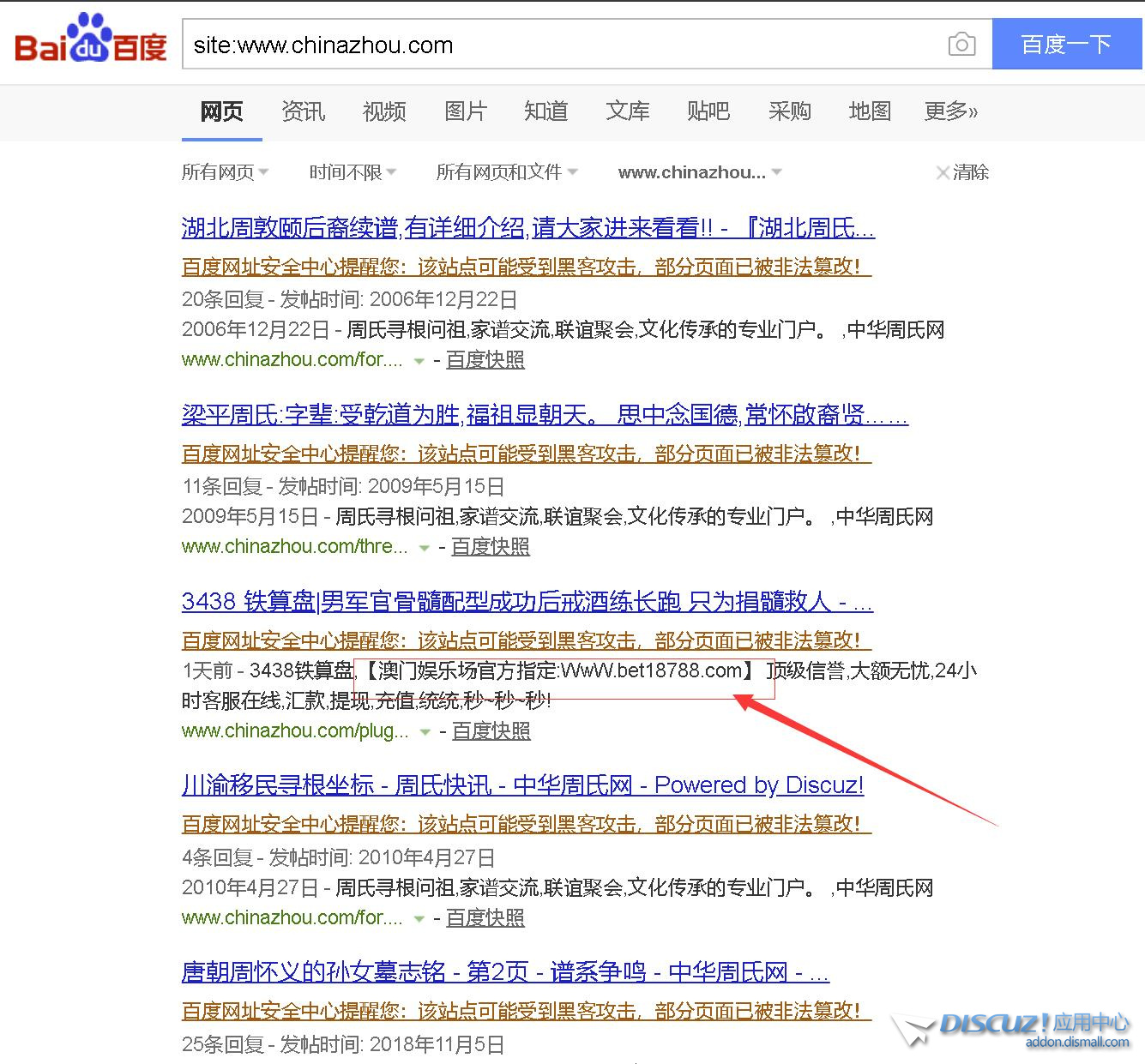
Task: Open result 梁平周氏:字辈 title link
Action: point(545,415)
